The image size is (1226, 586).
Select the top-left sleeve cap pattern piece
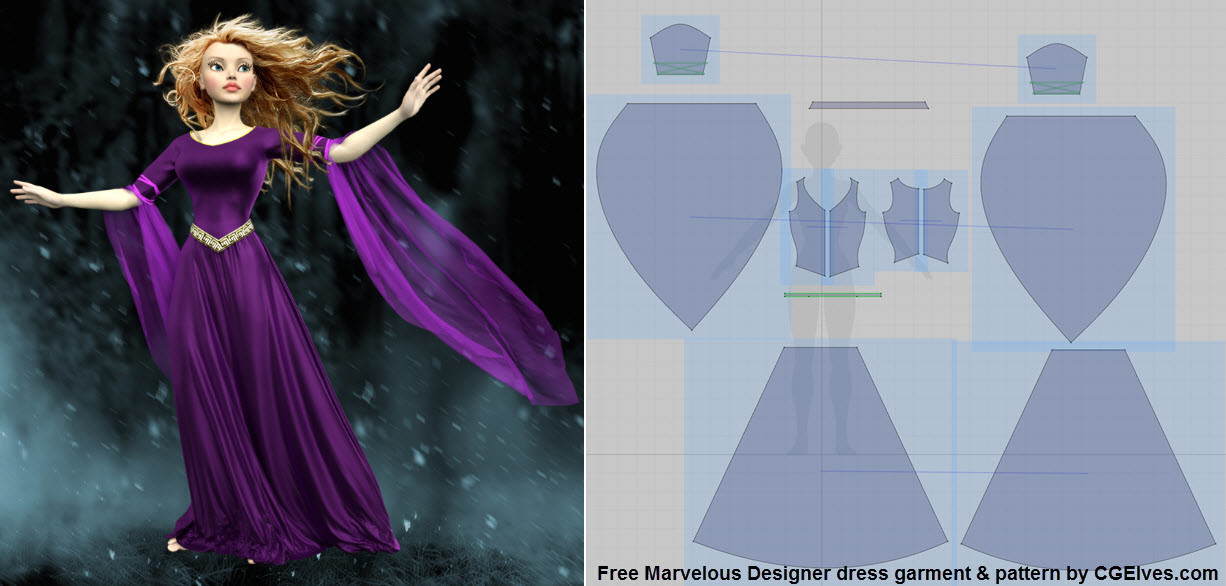point(680,50)
